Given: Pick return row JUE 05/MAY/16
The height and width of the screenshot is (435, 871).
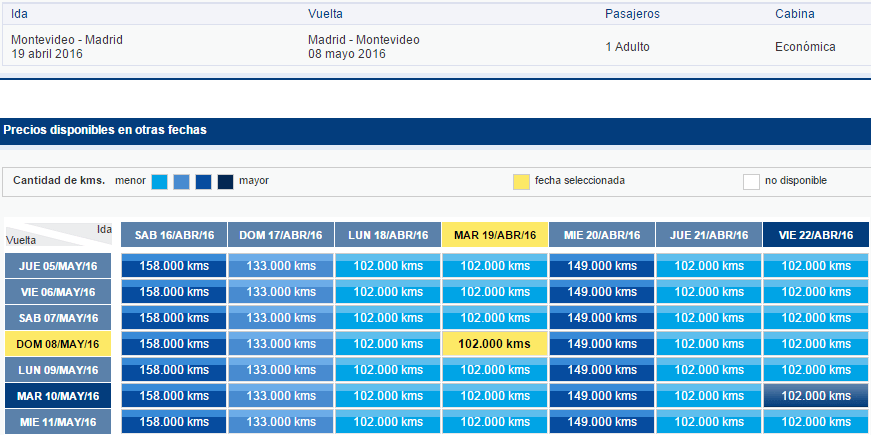Looking at the screenshot, I should pyautogui.click(x=58, y=266).
